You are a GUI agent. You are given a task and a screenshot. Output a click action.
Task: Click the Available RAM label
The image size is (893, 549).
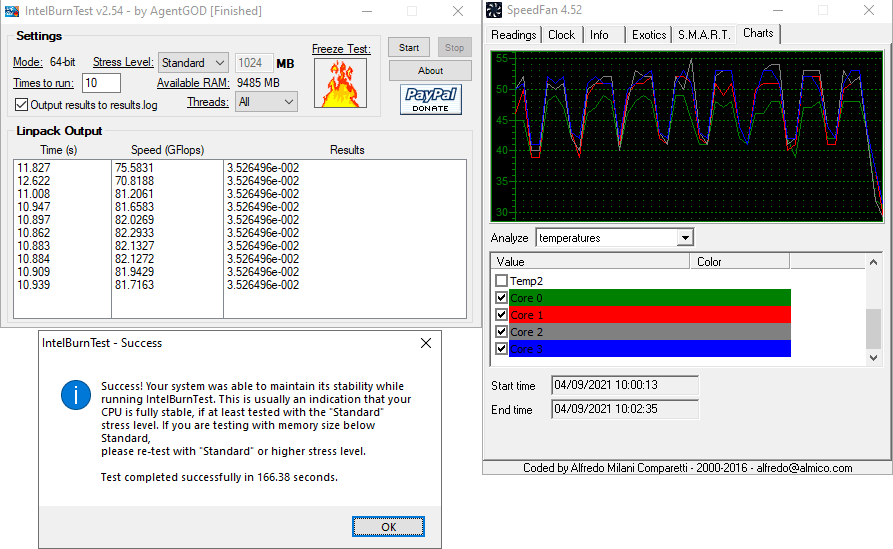193,83
